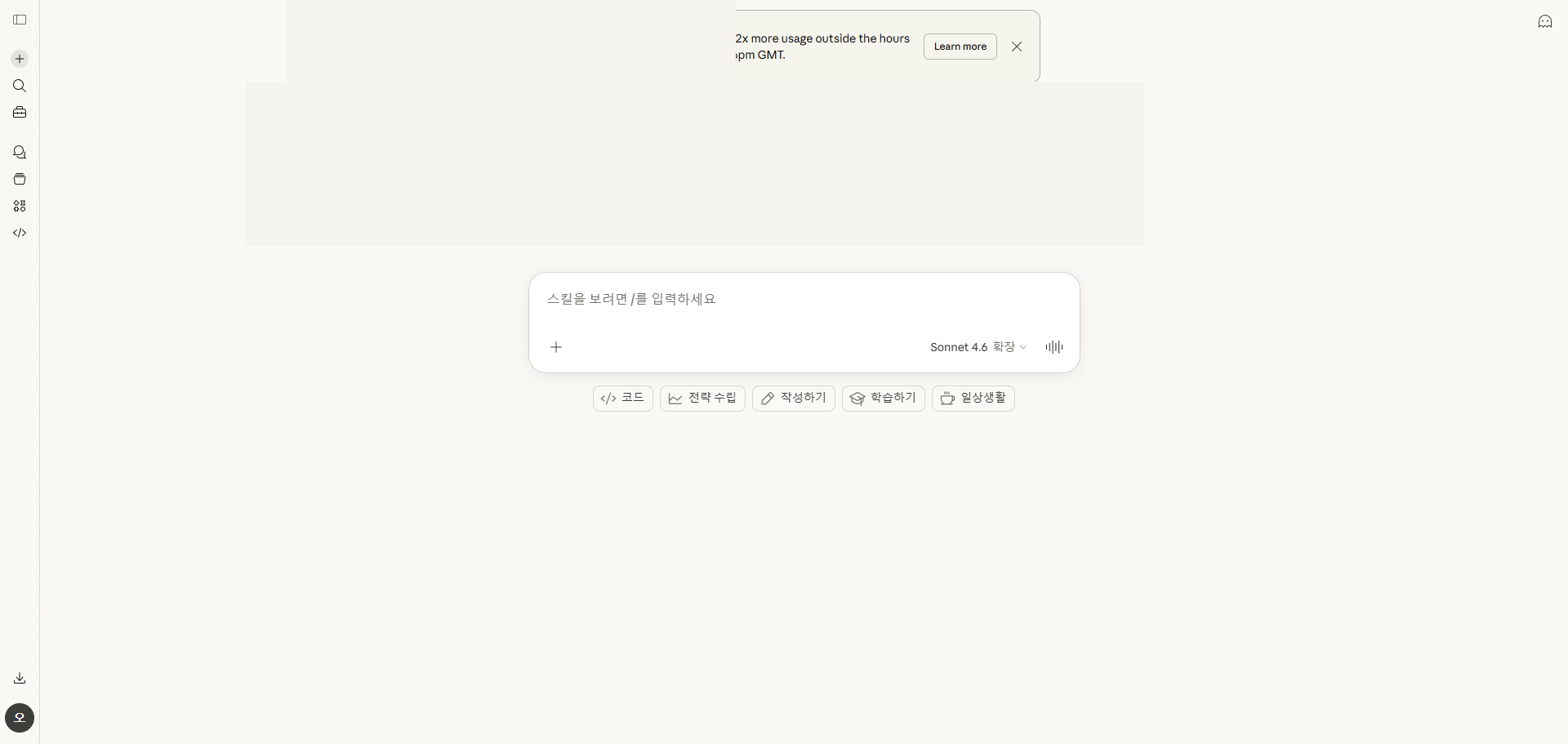Viewport: 1568px width, 744px height.
Task: Click the Learn more button in the notice
Action: [x=960, y=47]
